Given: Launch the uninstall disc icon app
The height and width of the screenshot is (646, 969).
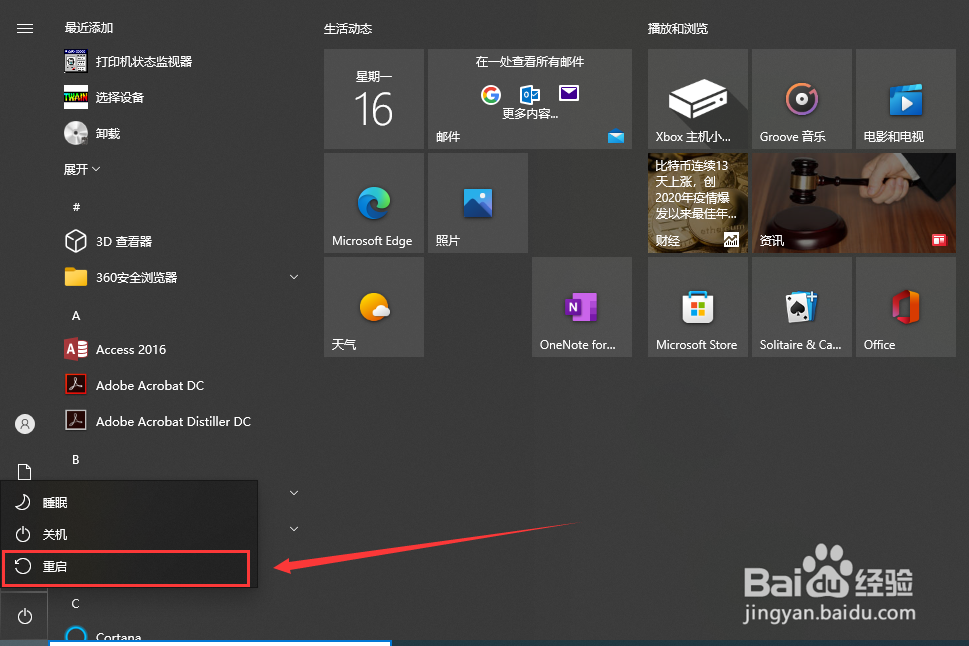Looking at the screenshot, I should click(x=92, y=134).
